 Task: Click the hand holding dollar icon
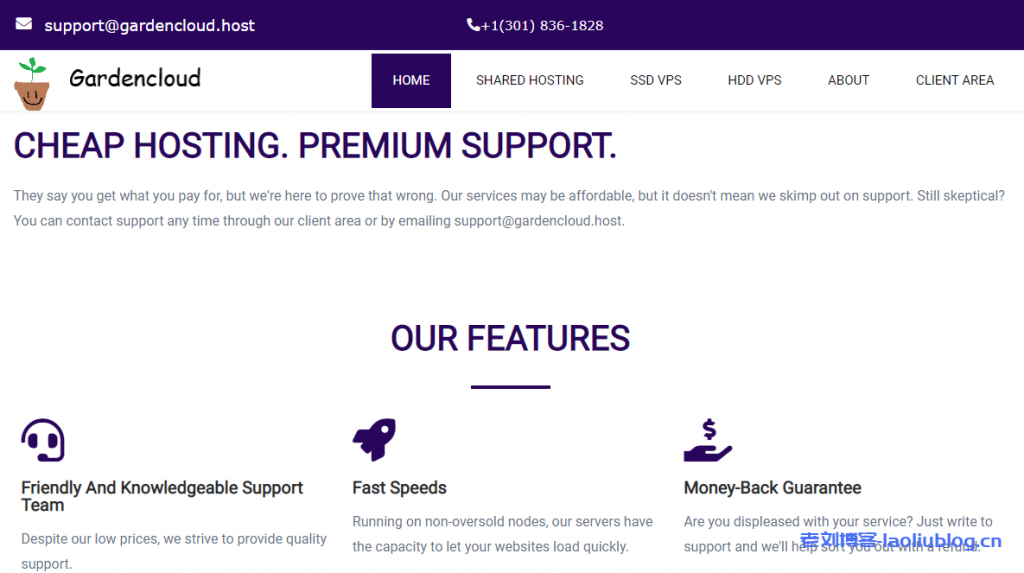[708, 440]
